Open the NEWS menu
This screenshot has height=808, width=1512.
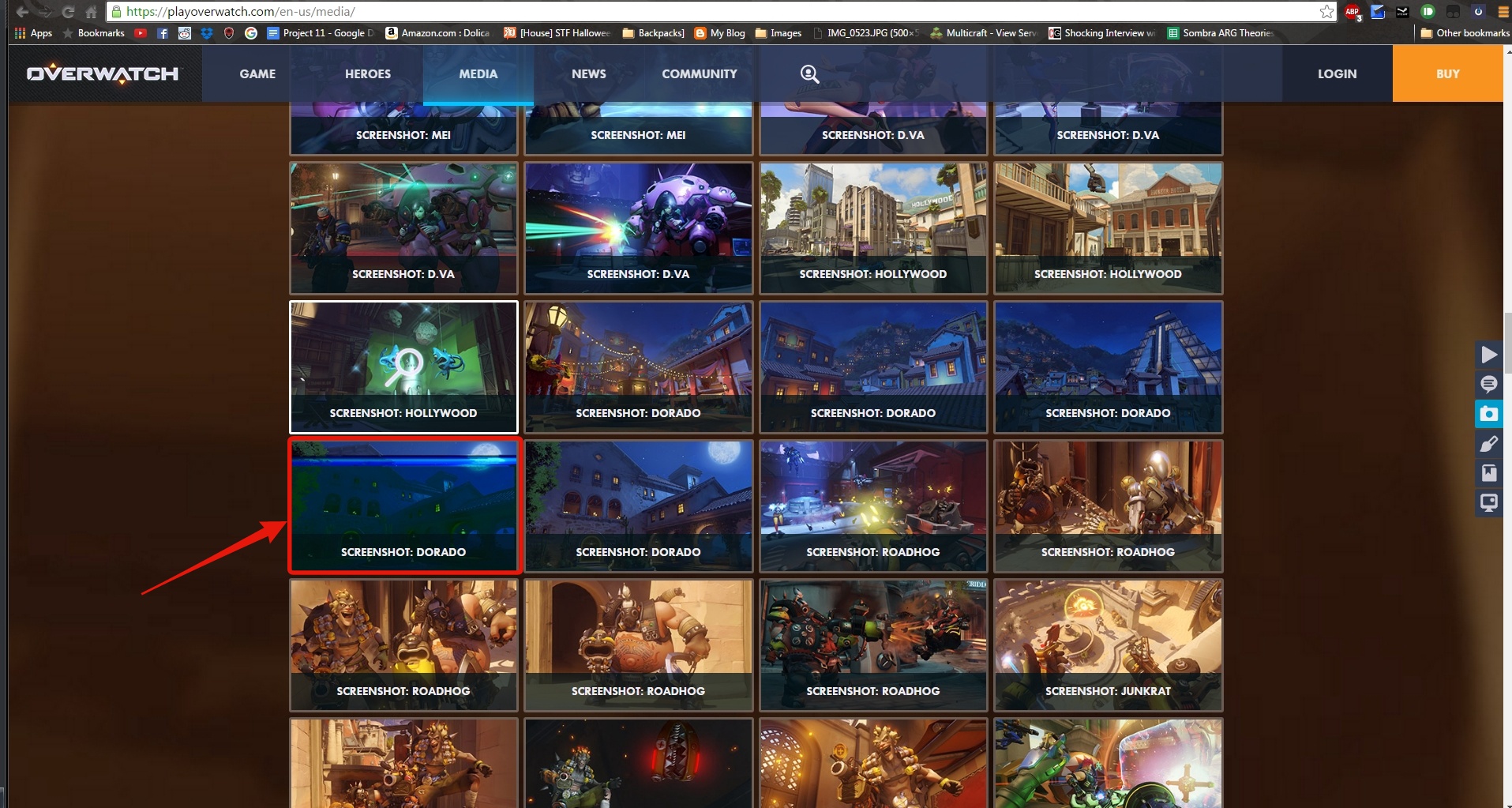pos(589,73)
